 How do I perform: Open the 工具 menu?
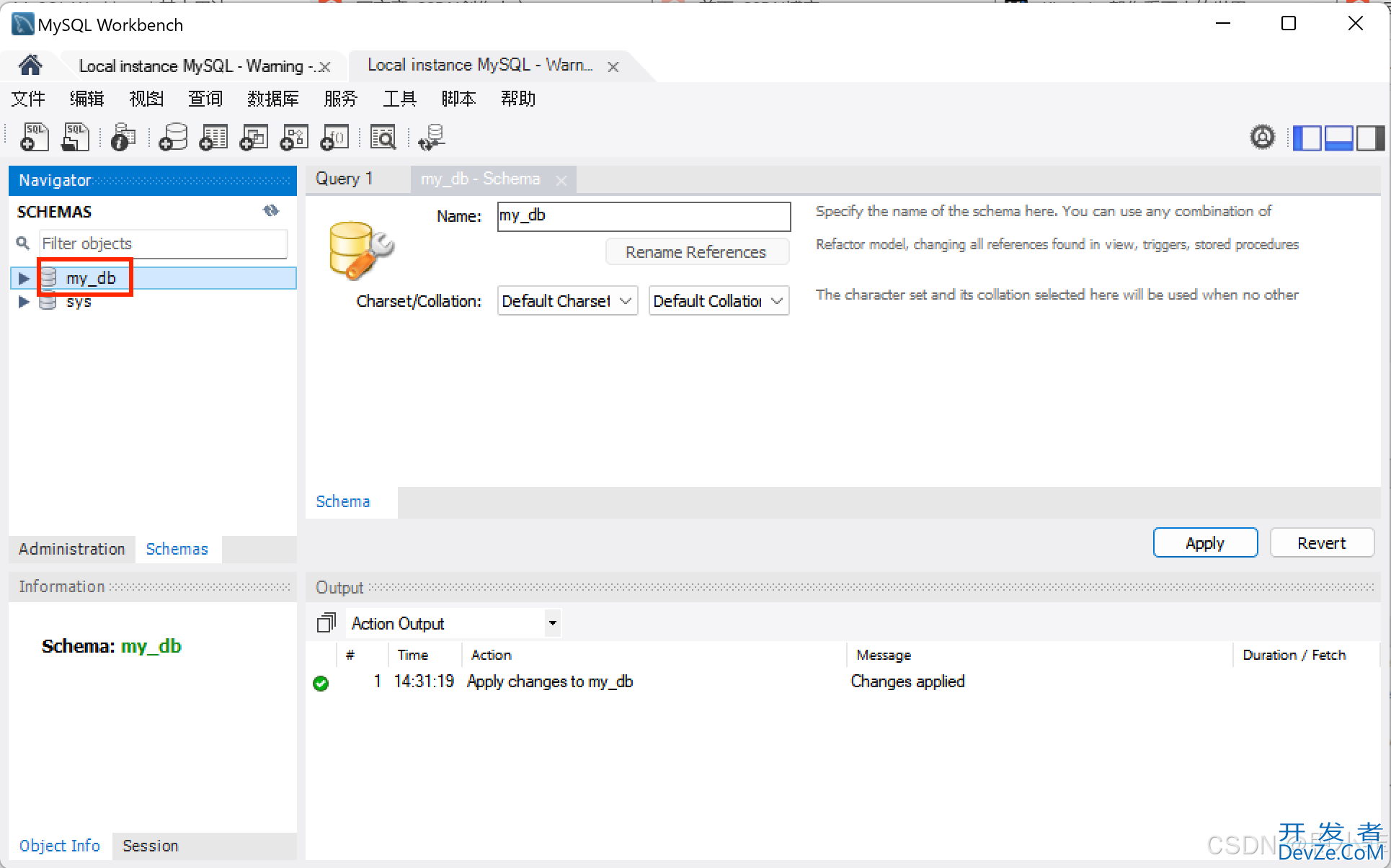tap(400, 99)
